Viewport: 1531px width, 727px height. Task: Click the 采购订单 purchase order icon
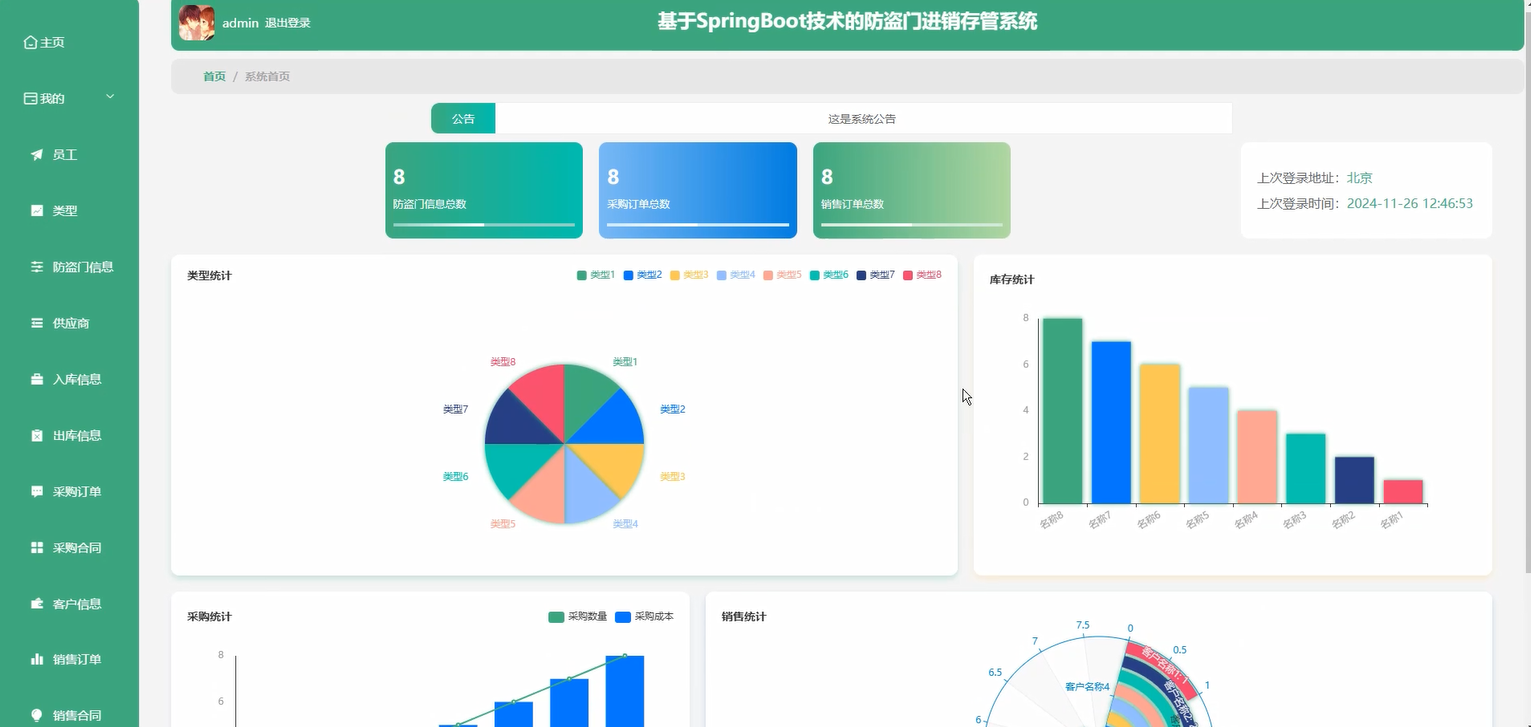coord(35,490)
